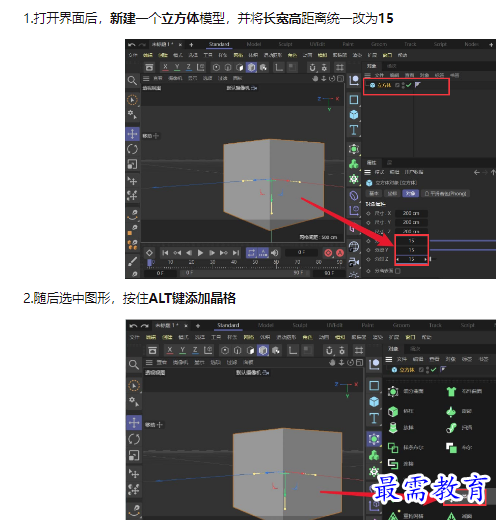Switch to the UVEdit layout tab in step 2
The width and height of the screenshot is (496, 520).
click(x=335, y=325)
